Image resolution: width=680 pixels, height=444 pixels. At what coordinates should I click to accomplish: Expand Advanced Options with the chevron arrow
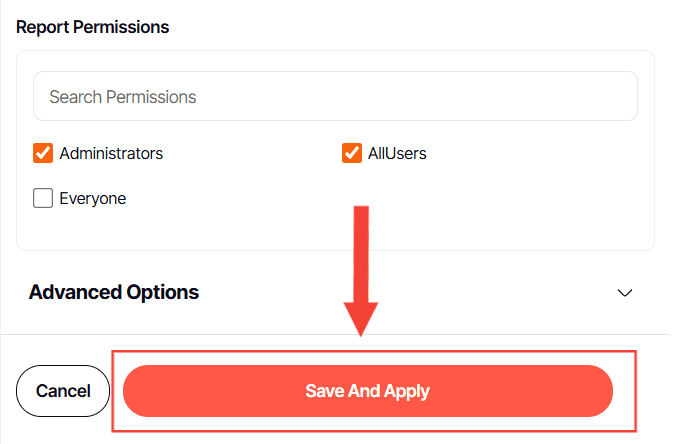625,293
